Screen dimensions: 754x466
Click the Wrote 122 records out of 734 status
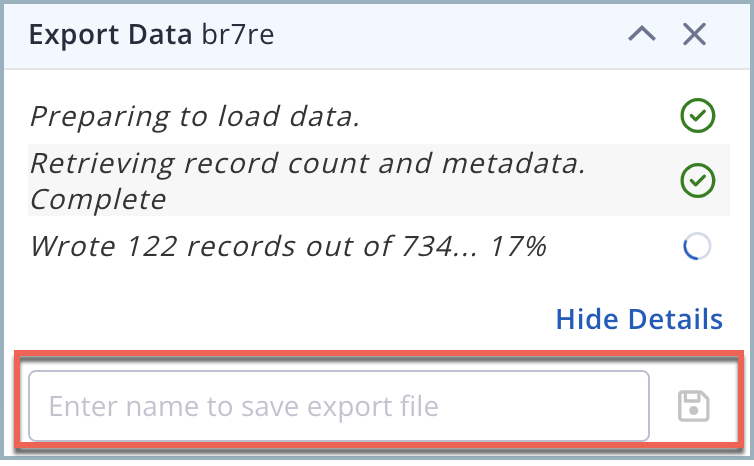(288, 246)
